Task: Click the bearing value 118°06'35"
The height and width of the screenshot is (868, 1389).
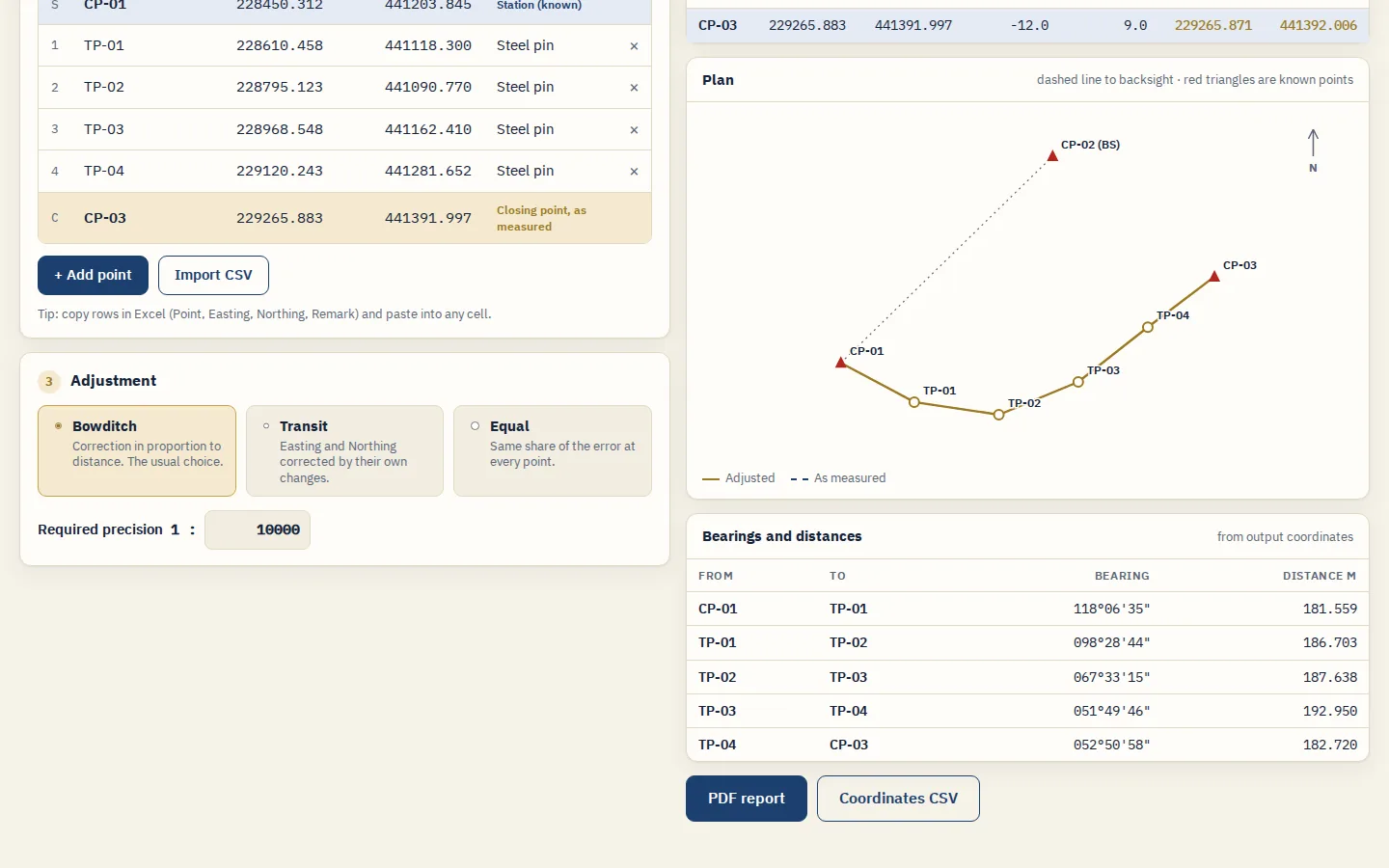Action: coord(1111,609)
